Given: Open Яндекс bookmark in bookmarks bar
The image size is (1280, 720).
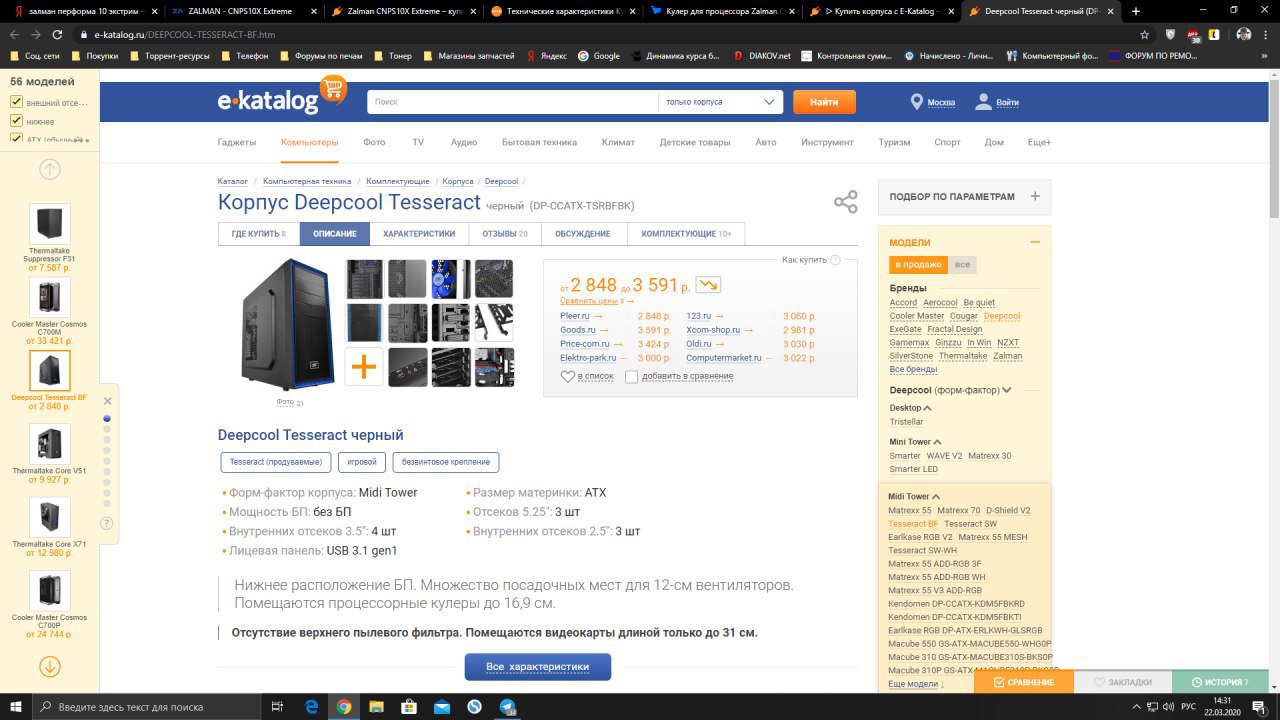Looking at the screenshot, I should (x=547, y=56).
